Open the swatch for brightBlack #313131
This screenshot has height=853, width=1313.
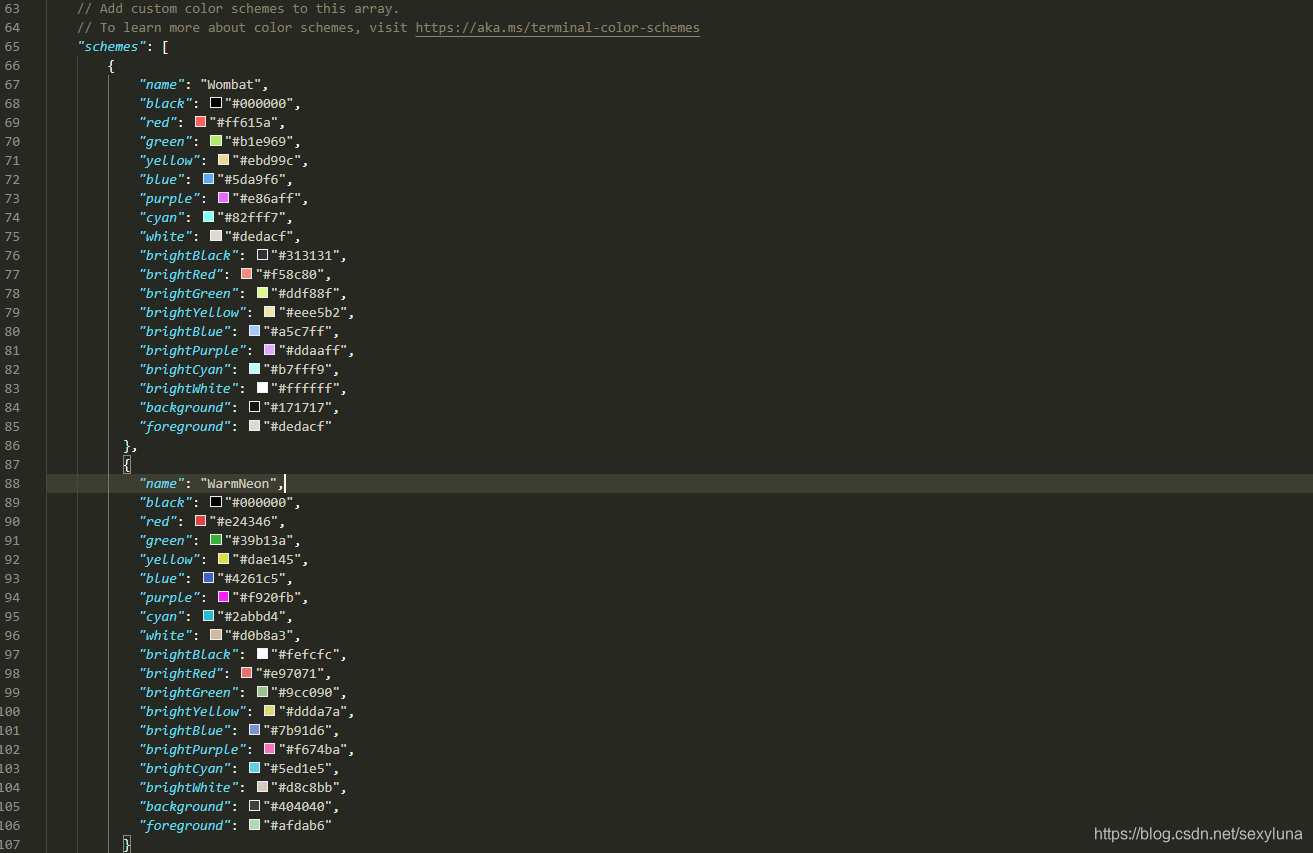tap(262, 255)
